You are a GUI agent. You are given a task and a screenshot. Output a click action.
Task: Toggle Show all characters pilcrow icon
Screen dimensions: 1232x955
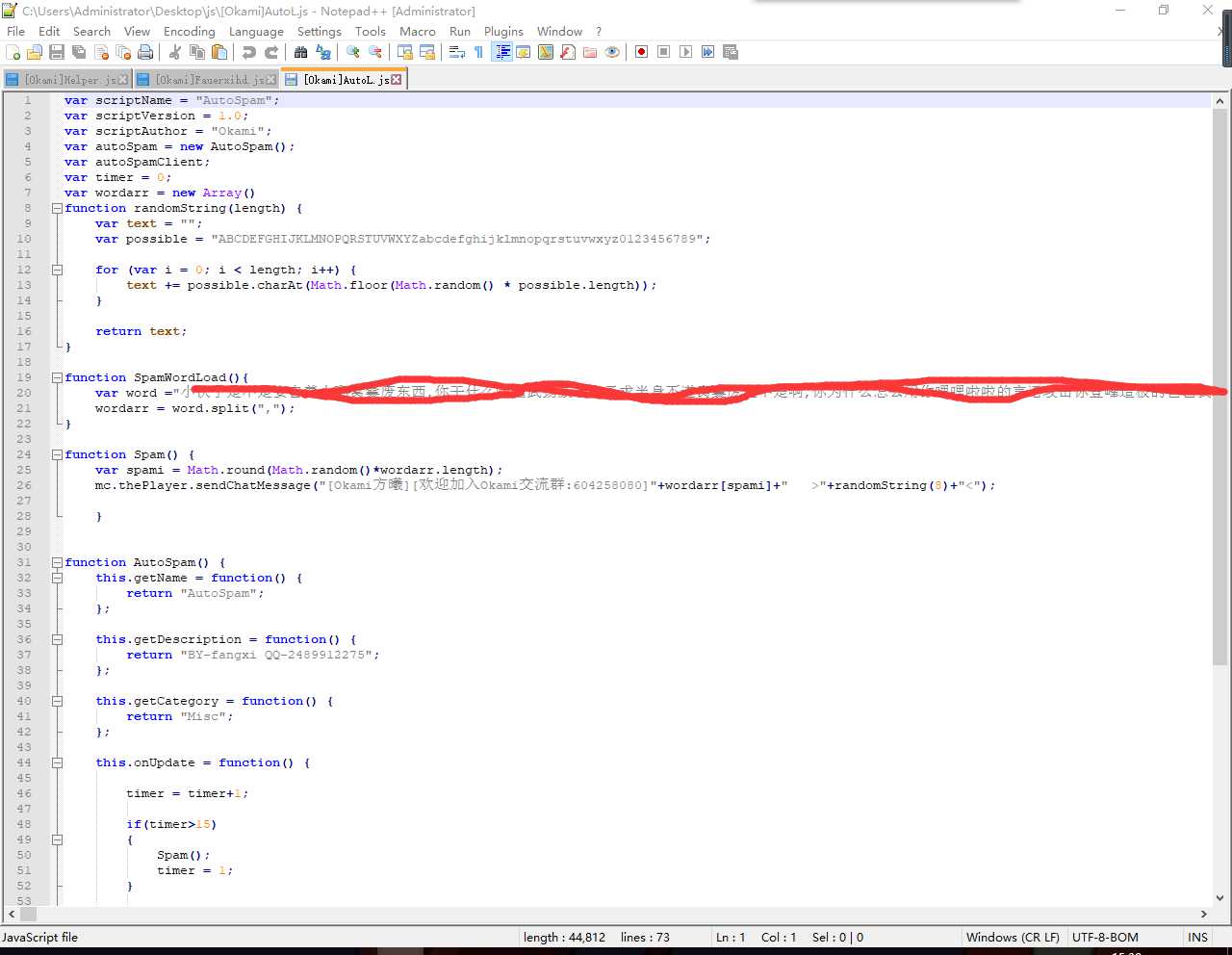(x=478, y=52)
